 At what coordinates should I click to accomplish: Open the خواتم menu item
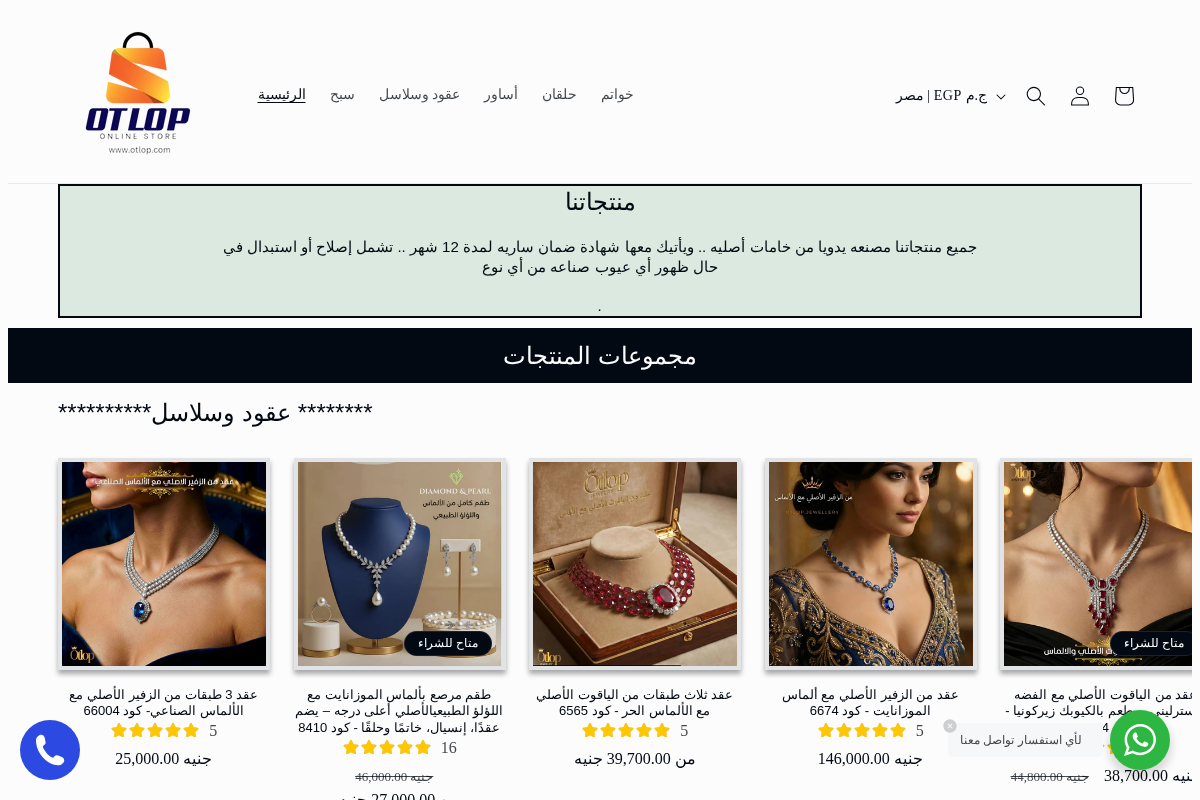617,95
